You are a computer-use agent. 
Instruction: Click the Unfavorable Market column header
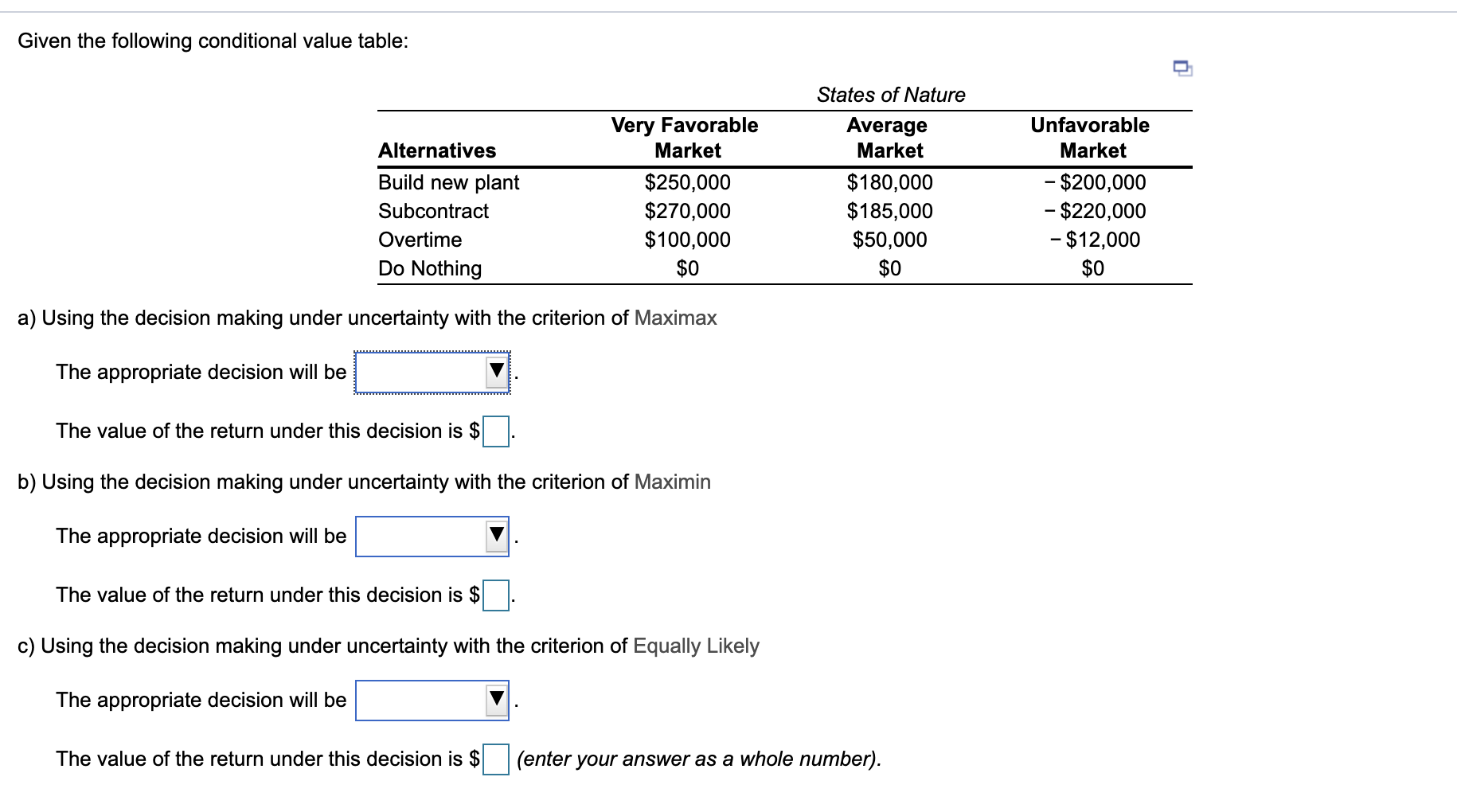coord(1090,137)
